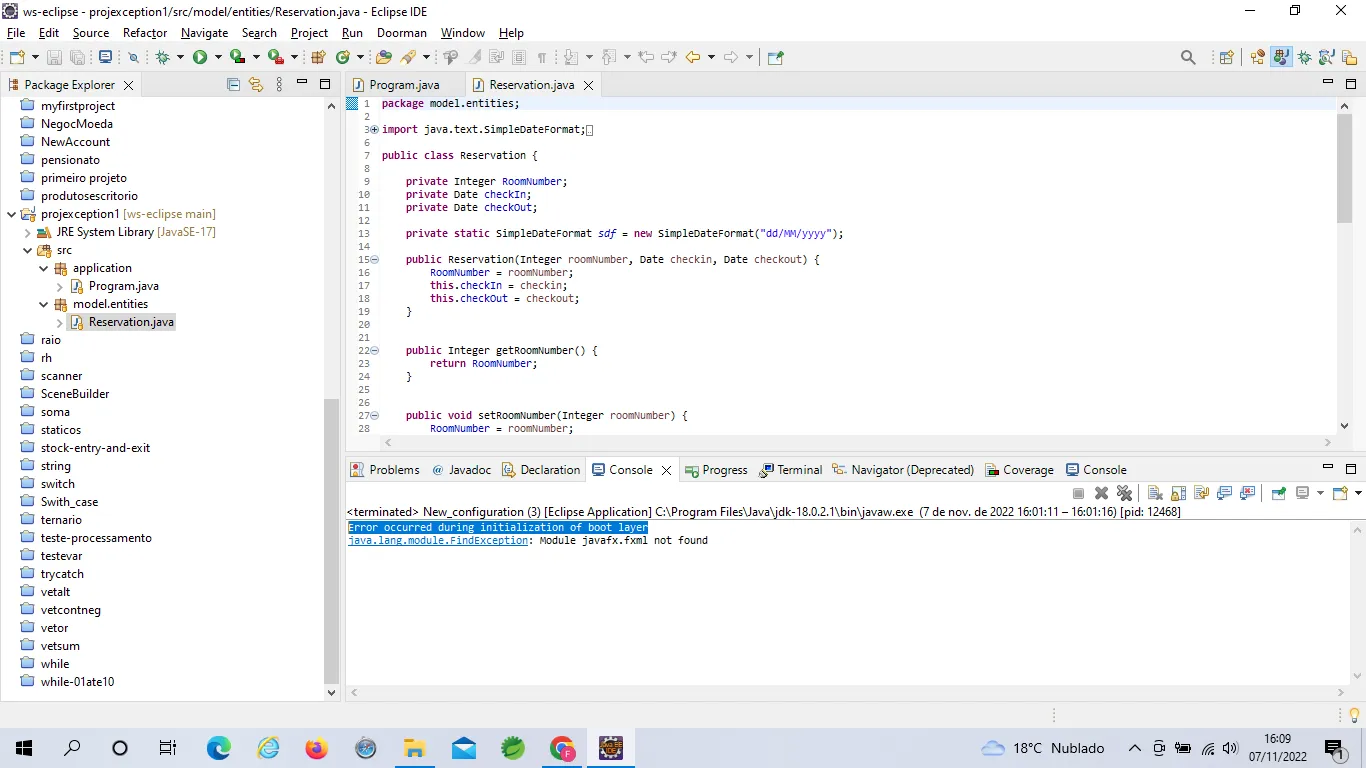Toggle Scroll Lock in Console toolbar
1366x768 pixels.
(1178, 493)
